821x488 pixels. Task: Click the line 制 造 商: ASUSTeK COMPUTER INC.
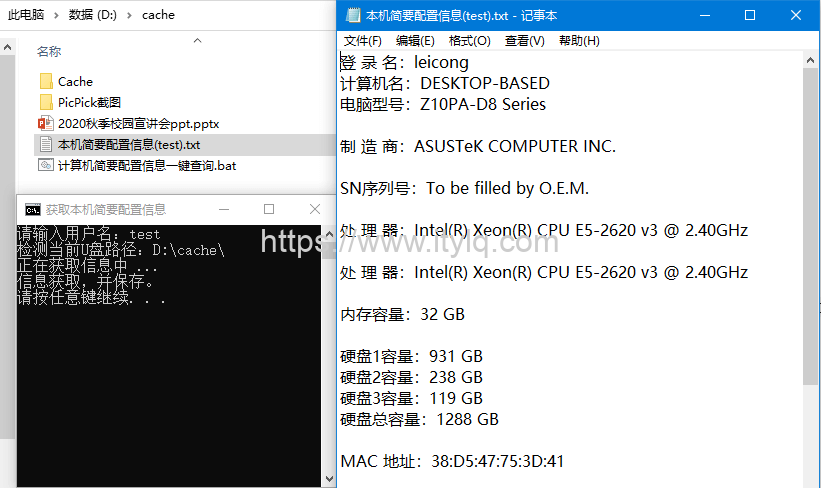coord(478,146)
